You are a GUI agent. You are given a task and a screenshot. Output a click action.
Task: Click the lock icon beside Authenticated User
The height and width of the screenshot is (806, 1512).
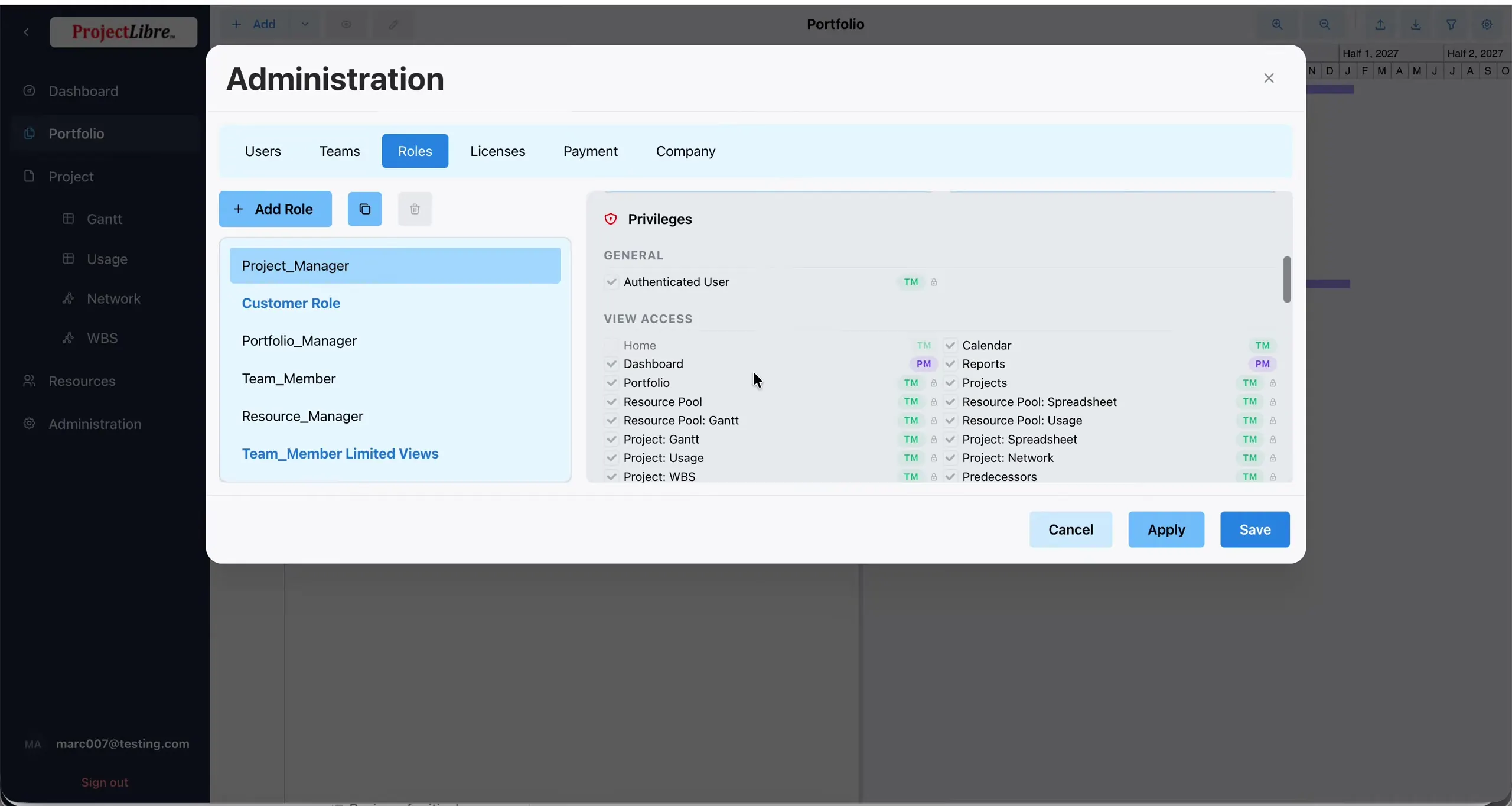point(934,282)
